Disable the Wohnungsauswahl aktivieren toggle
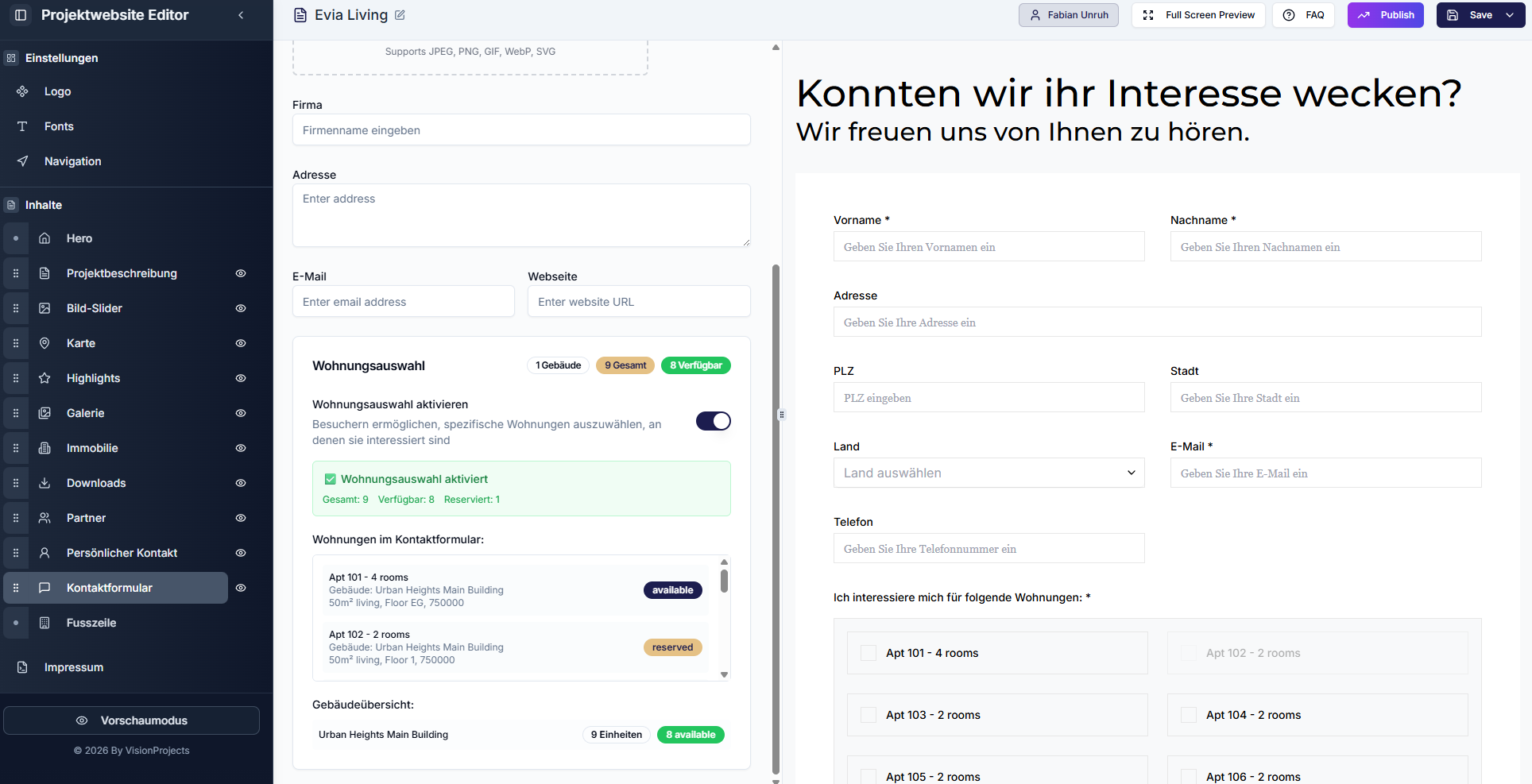This screenshot has width=1532, height=784. [713, 421]
